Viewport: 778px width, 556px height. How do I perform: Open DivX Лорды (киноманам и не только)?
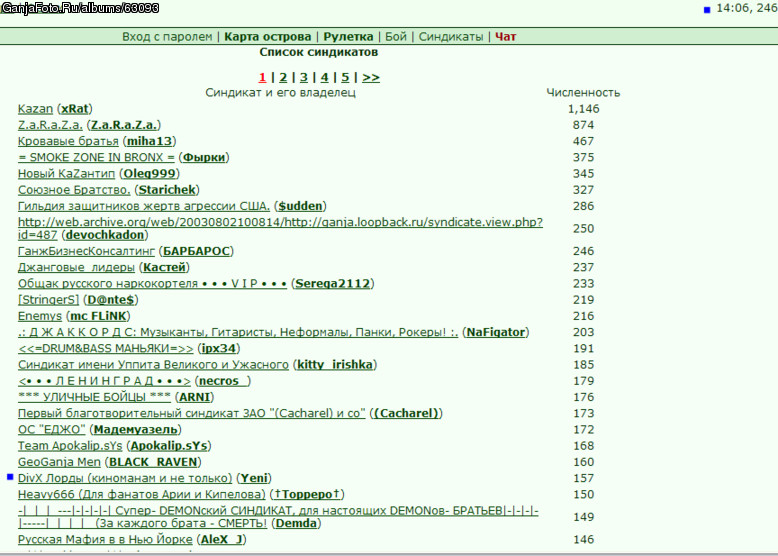coord(125,479)
